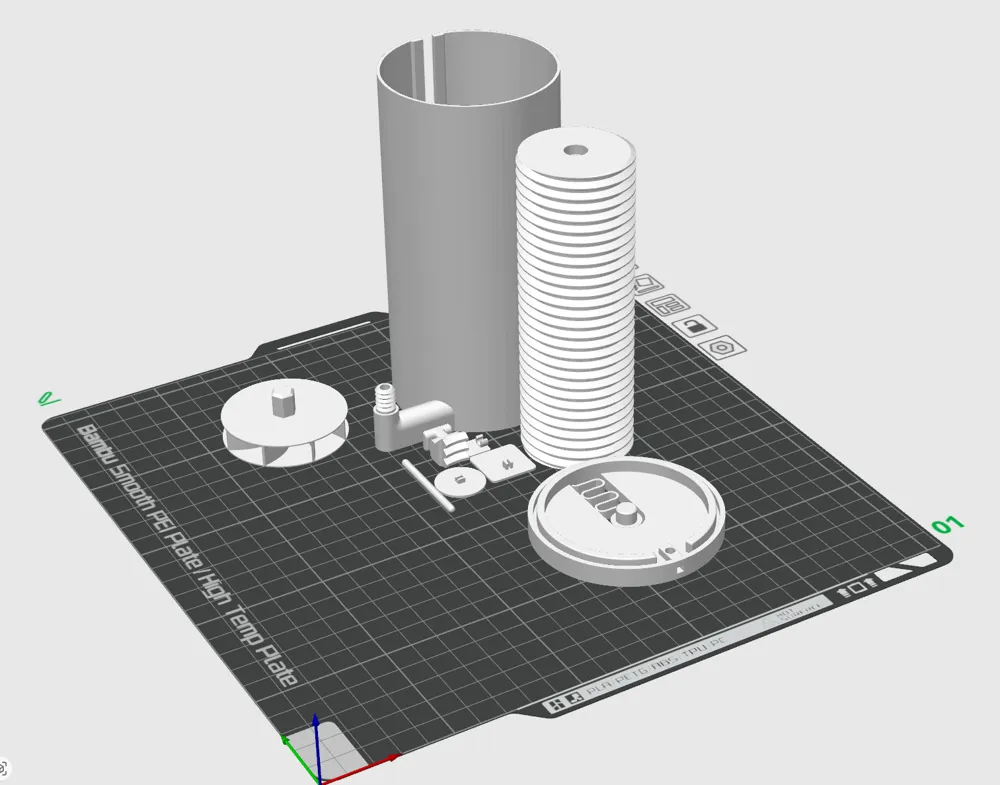Screen dimensions: 1000x785
Task: Toggle the plate lock icon
Action: click(694, 325)
